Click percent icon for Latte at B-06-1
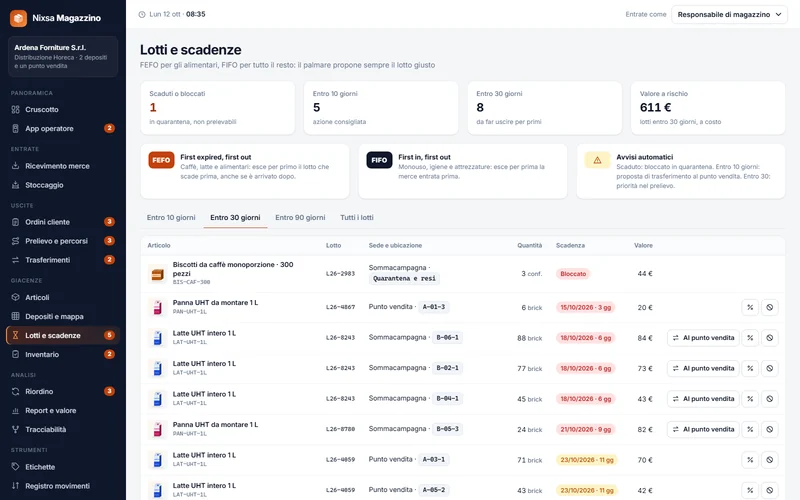Viewport: 800px width, 500px height. 750,338
